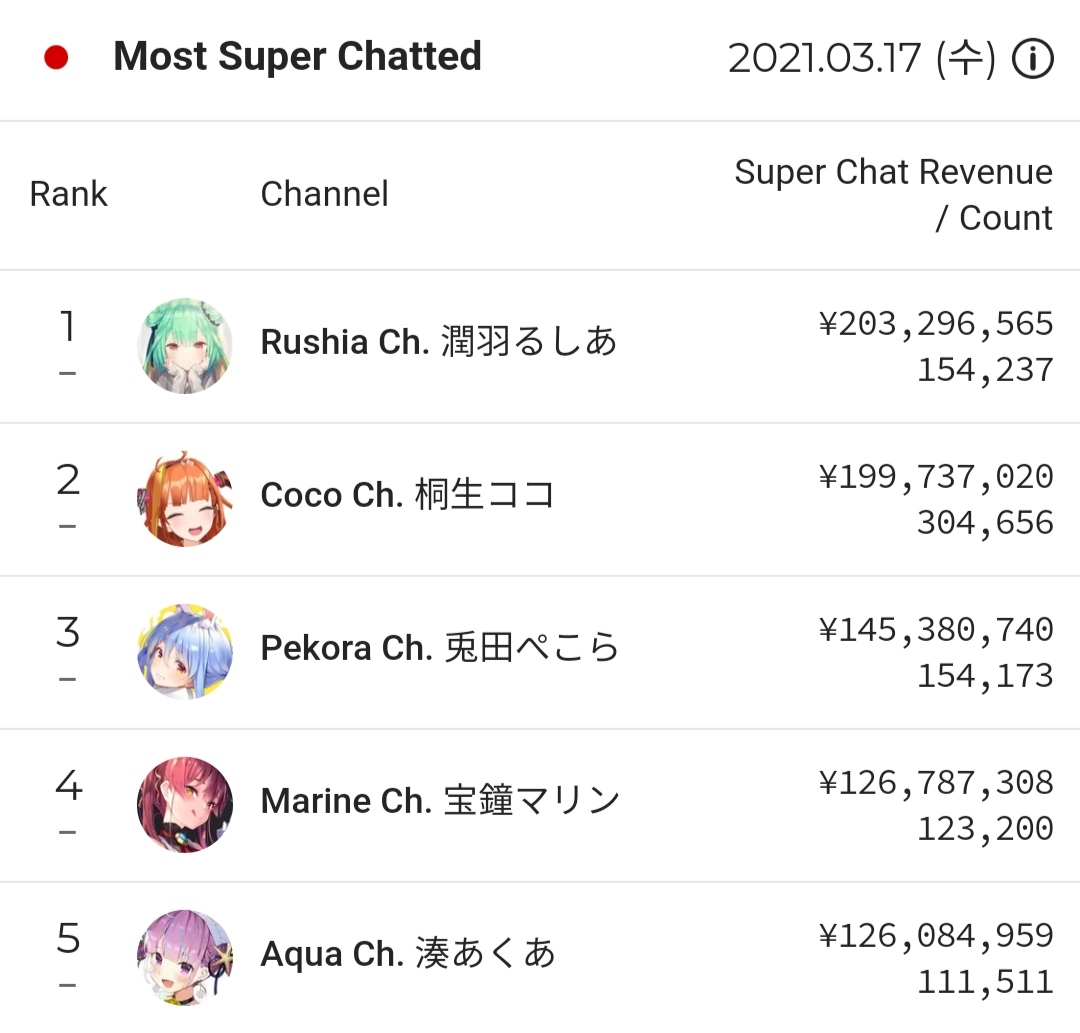Open Aqua Ch. avatar thumbnail
Viewport: 1080px width, 1033px height.
click(185, 958)
